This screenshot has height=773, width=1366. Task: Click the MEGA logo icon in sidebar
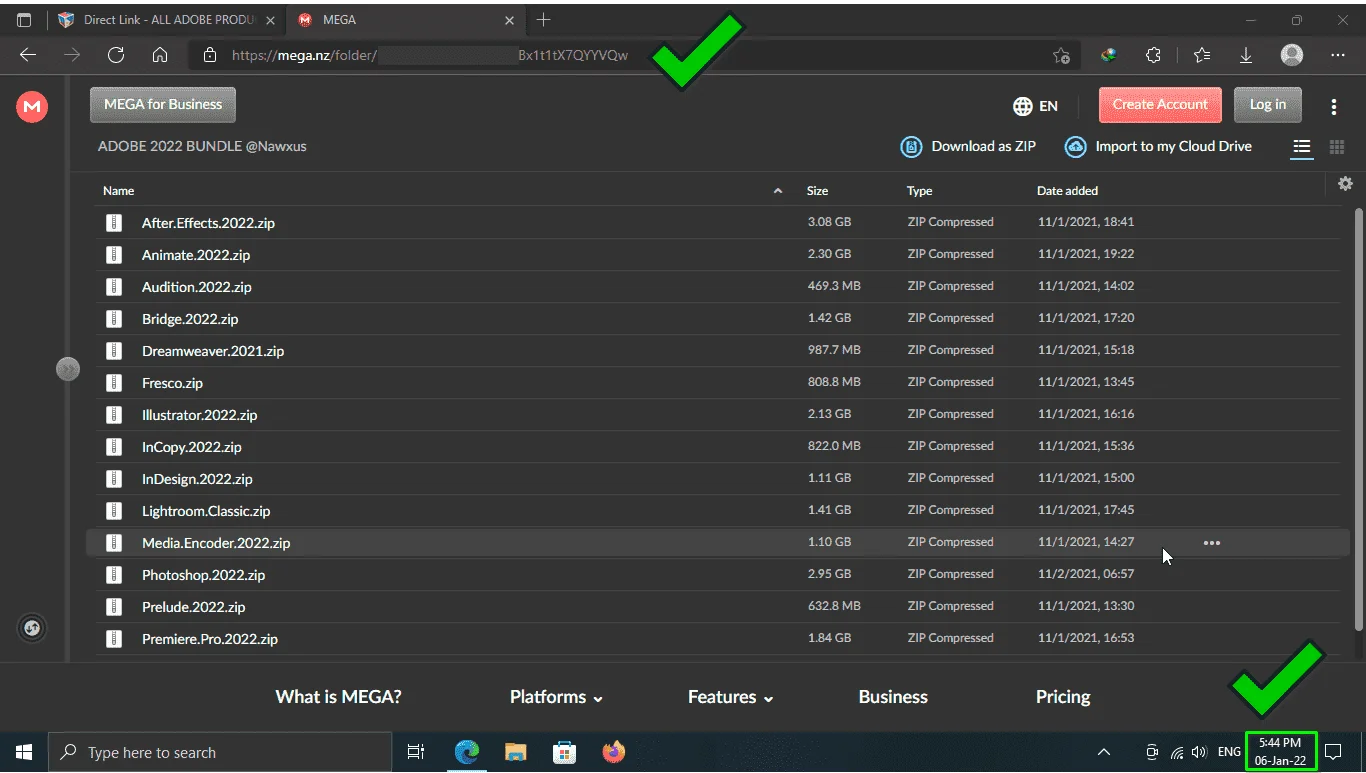[x=32, y=106]
